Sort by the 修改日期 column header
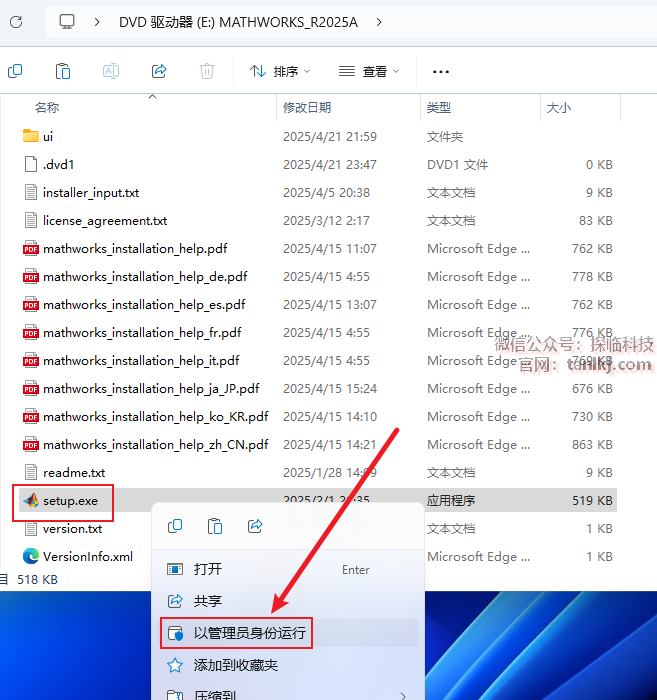 [307, 108]
